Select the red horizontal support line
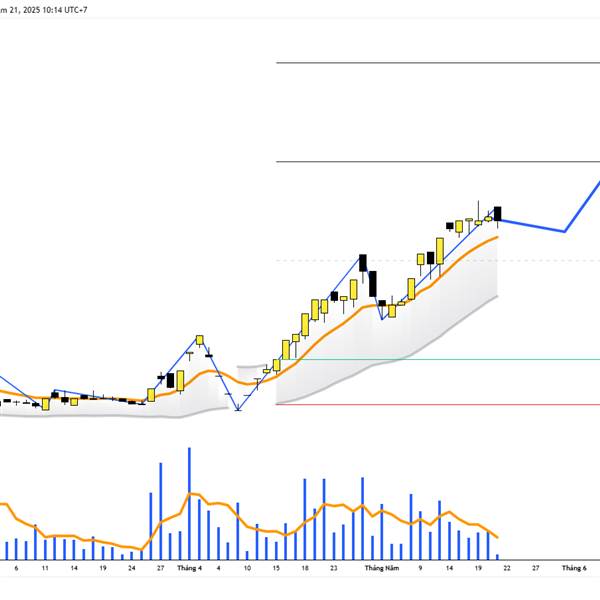The image size is (600, 600). click(438, 404)
